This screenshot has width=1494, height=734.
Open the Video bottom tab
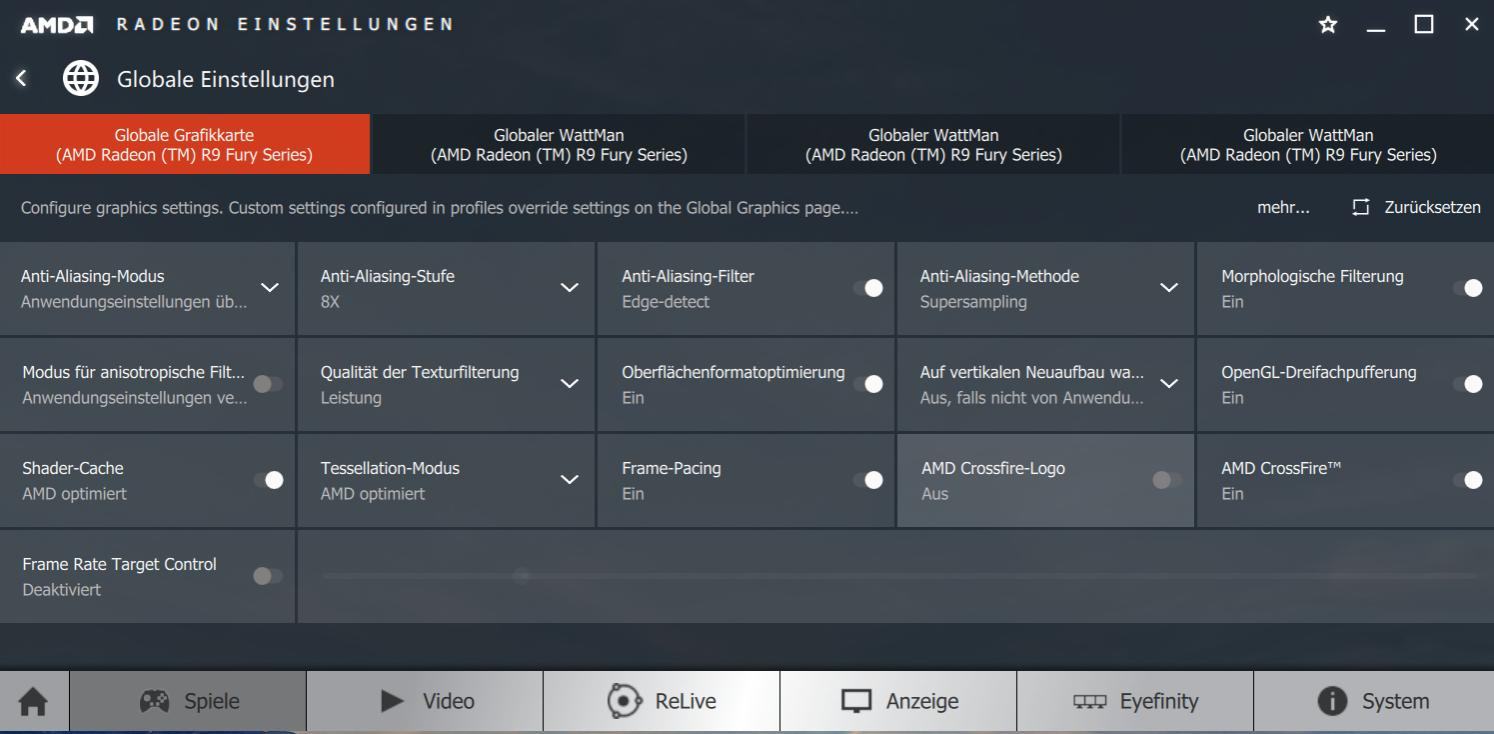pyautogui.click(x=425, y=701)
